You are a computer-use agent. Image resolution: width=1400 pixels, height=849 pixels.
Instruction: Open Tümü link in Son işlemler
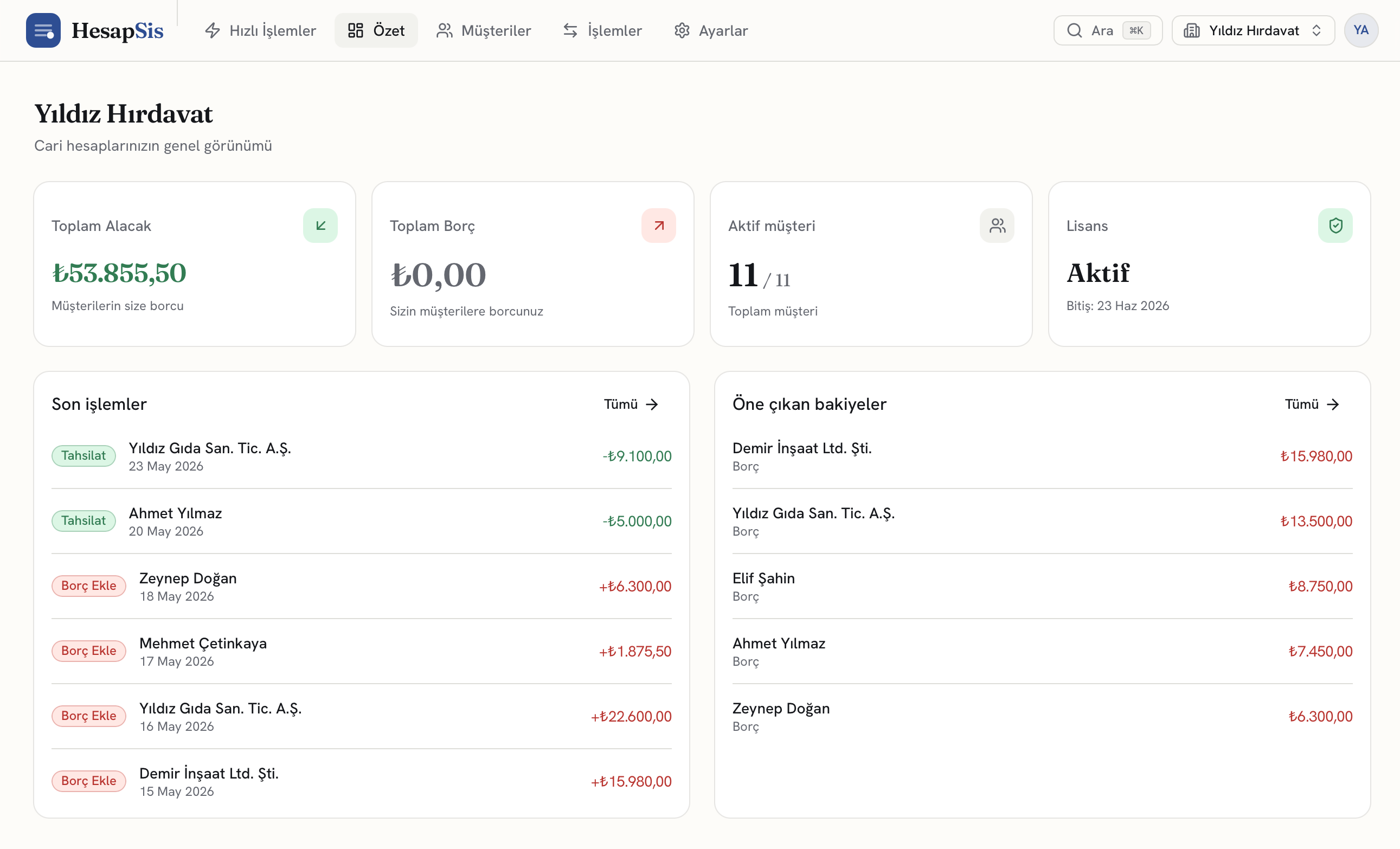point(631,404)
